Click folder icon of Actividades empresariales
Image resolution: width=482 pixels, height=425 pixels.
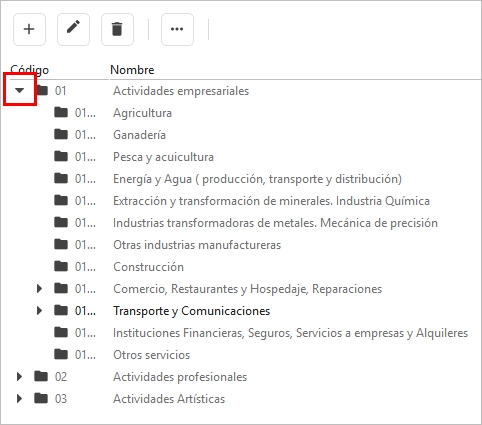pos(42,90)
